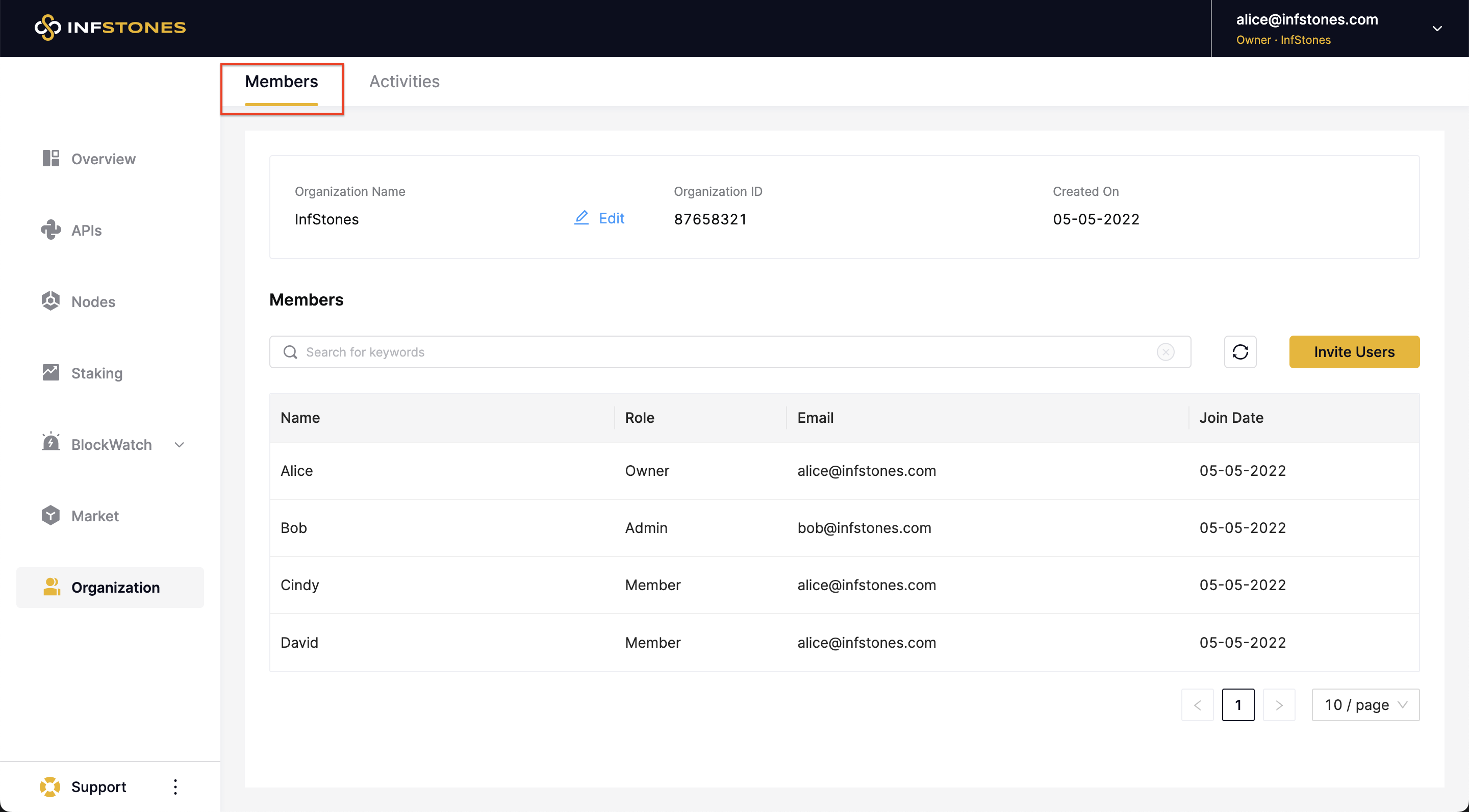Open the three-dot menu beside Support

[175, 786]
